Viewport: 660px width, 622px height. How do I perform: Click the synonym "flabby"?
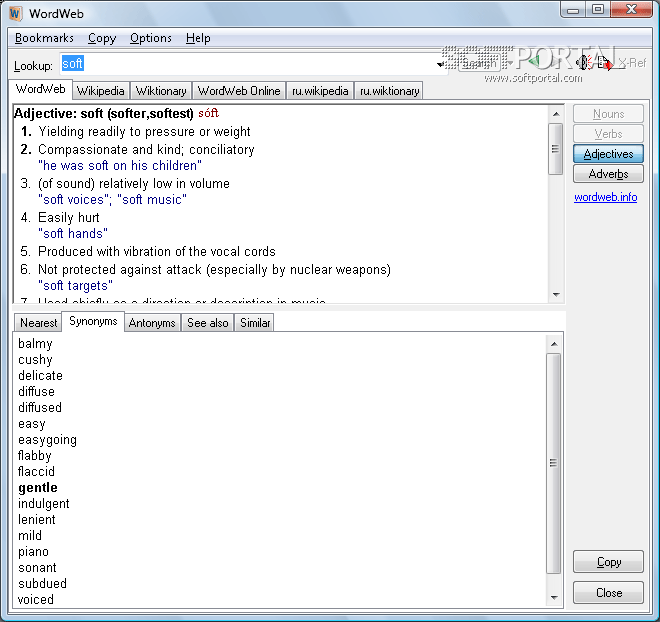coord(35,456)
